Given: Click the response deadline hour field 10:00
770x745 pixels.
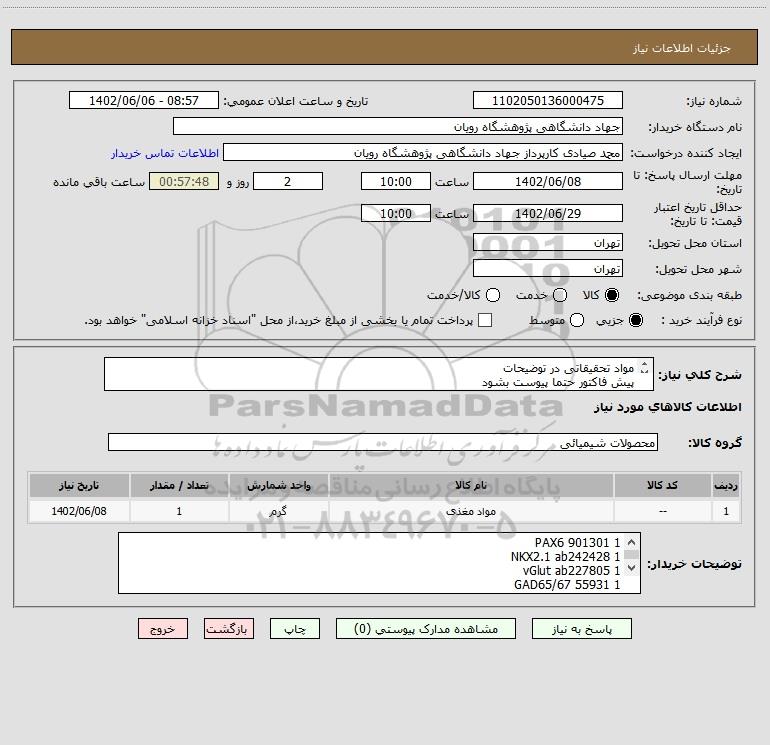Looking at the screenshot, I should [396, 181].
